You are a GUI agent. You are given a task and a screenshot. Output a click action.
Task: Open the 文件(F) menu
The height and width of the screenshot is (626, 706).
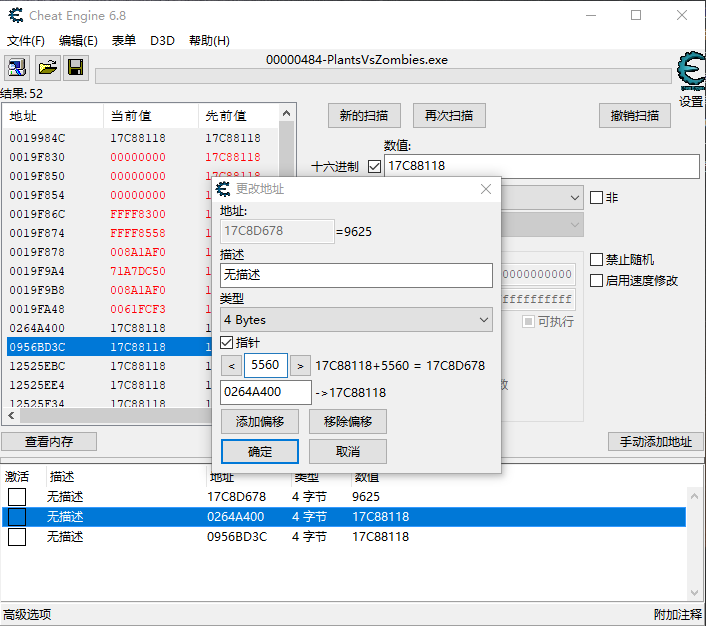(x=26, y=41)
